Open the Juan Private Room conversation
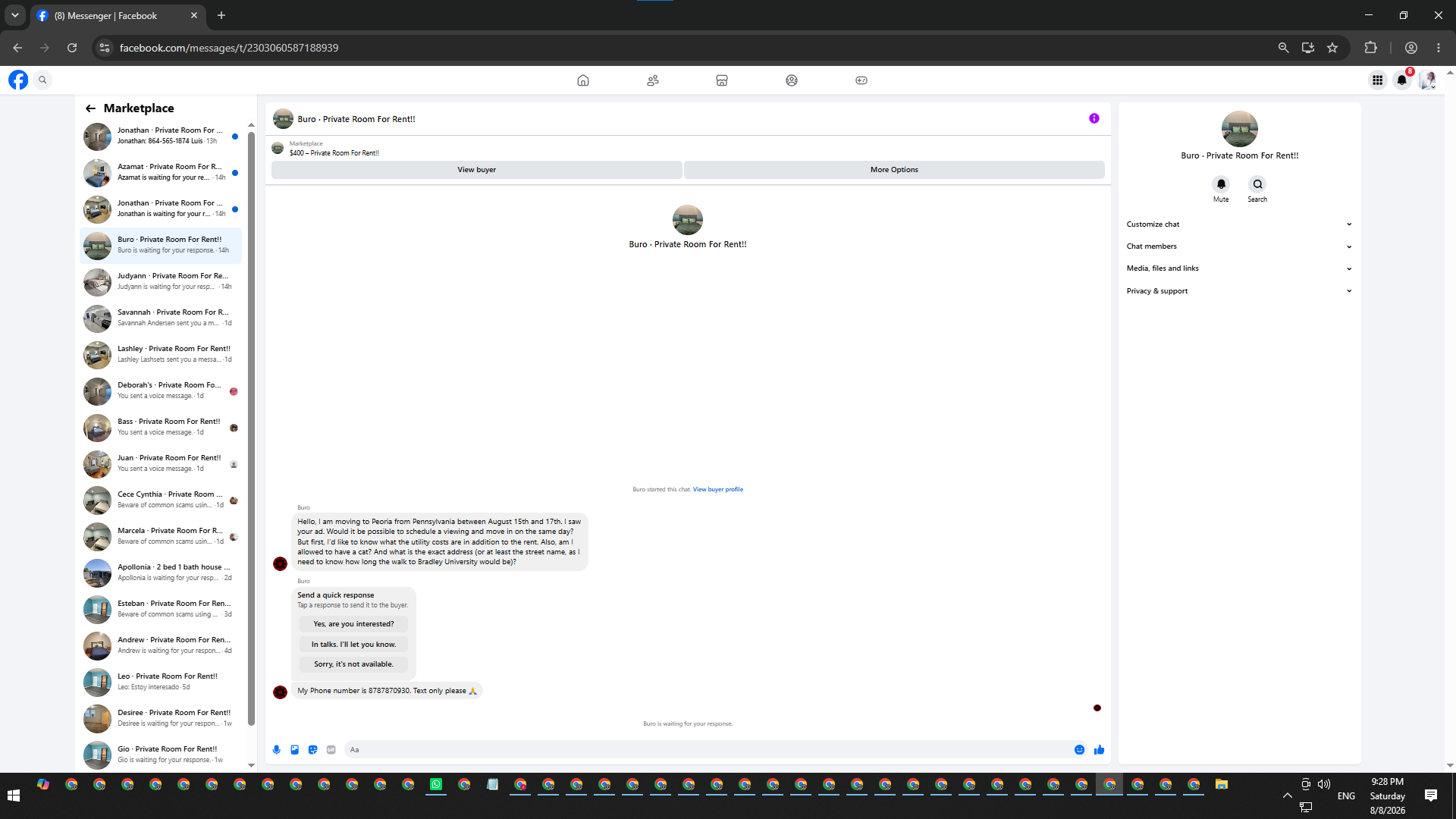The width and height of the screenshot is (1456, 819). [x=161, y=464]
